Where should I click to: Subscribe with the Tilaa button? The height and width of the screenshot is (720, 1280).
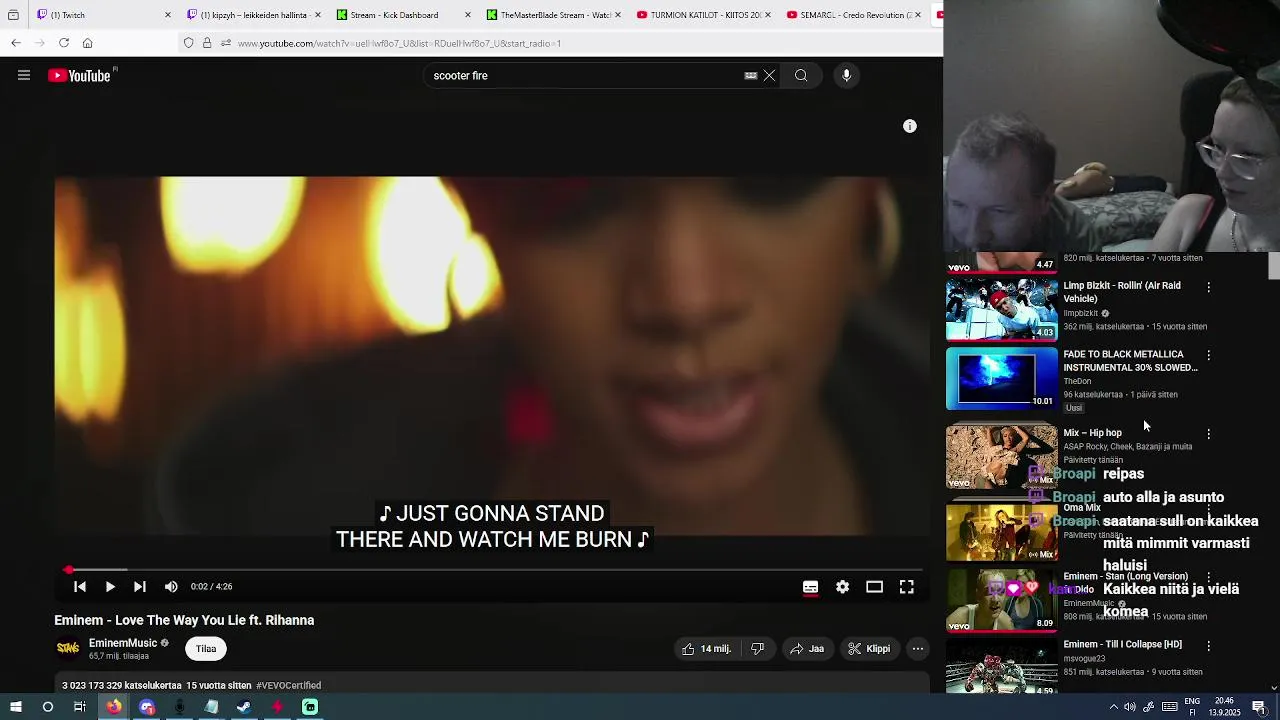[206, 649]
